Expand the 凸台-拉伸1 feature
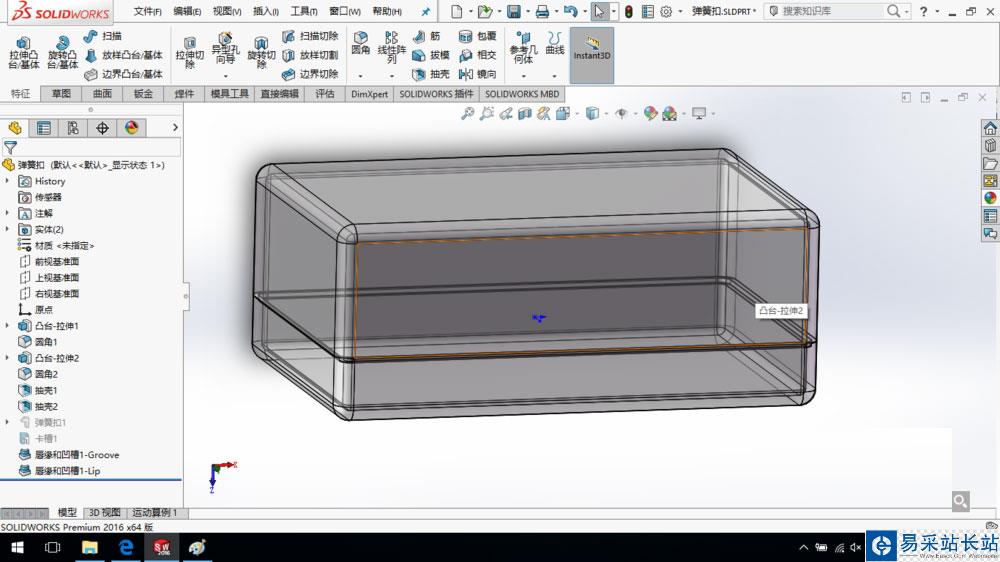The image size is (1000, 562). [8, 326]
